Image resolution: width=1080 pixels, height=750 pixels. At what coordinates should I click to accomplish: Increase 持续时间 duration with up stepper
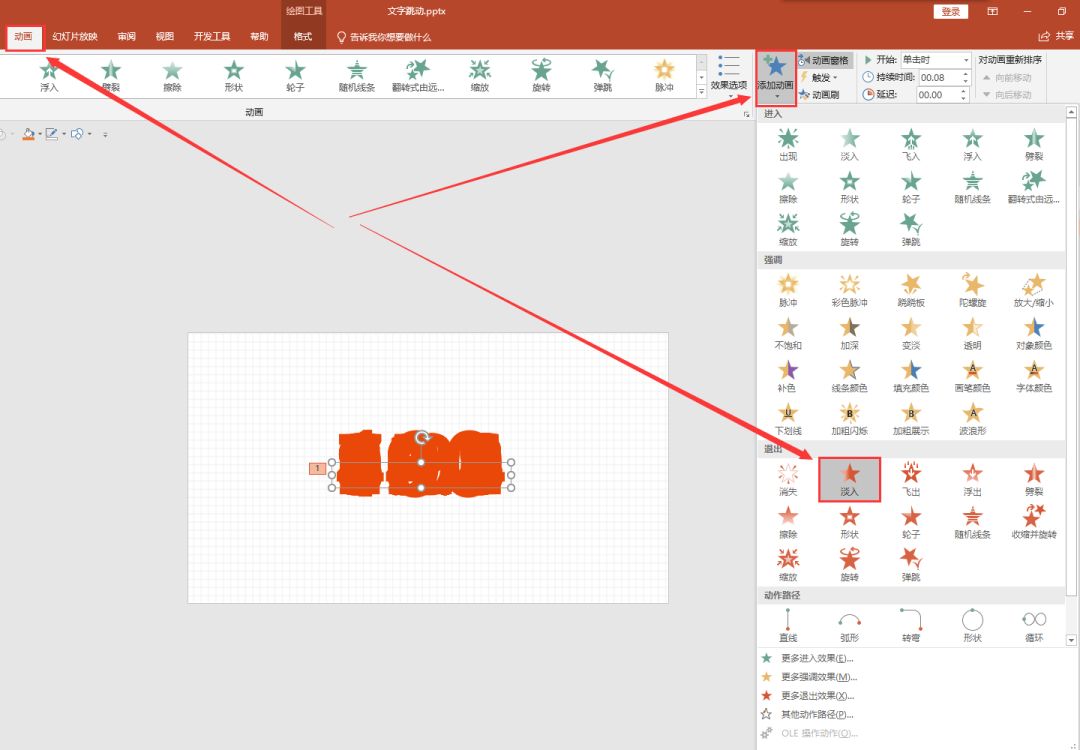(965, 74)
